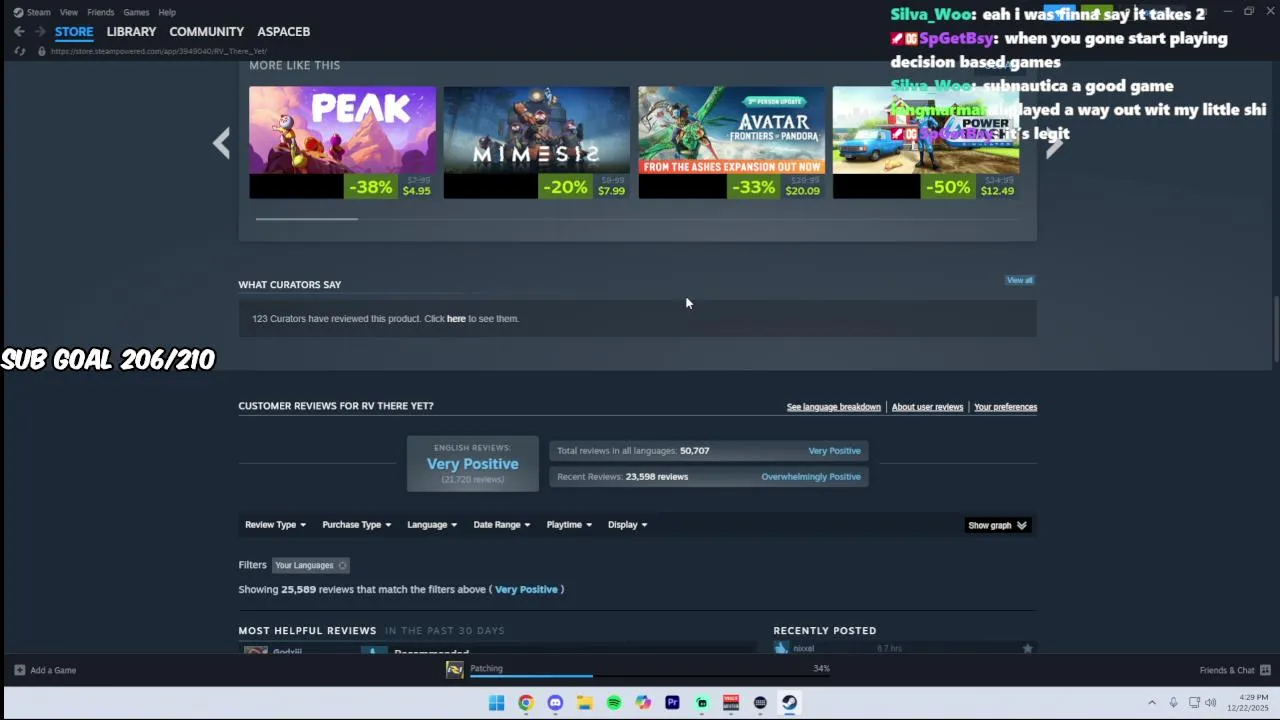Click the store URL address field

(x=159, y=51)
